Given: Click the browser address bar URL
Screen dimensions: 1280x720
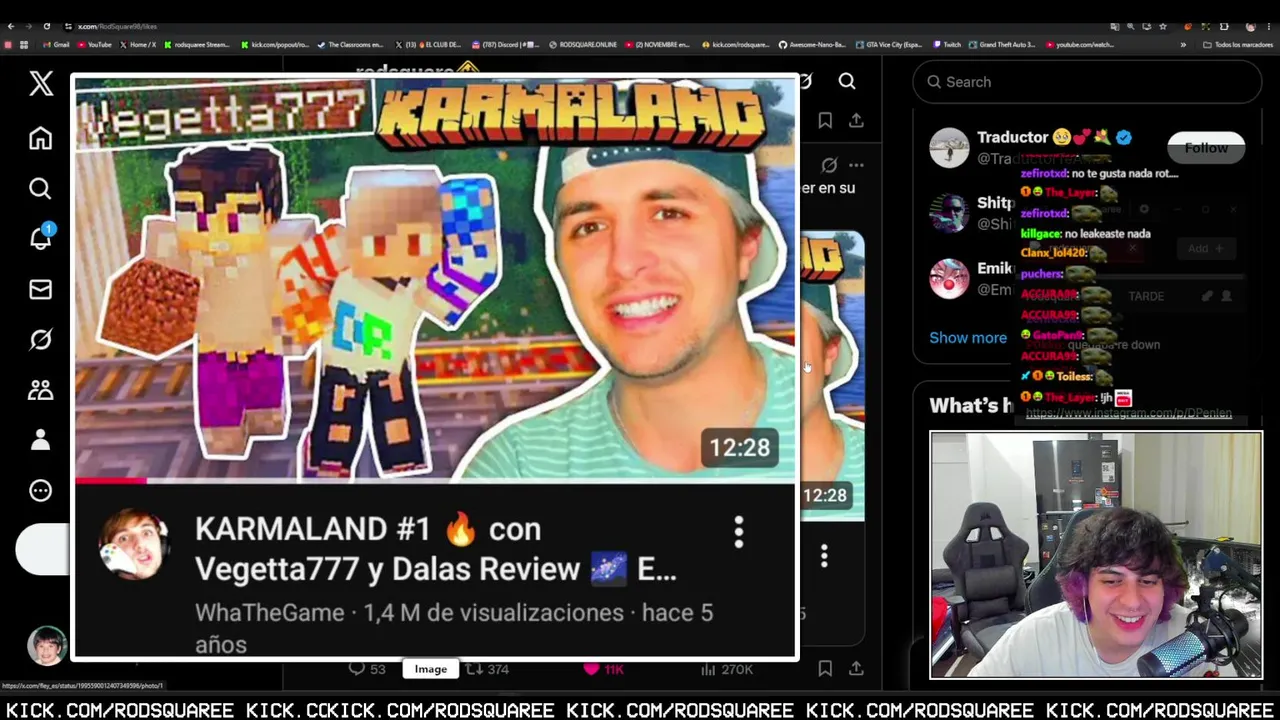Looking at the screenshot, I should (118, 26).
